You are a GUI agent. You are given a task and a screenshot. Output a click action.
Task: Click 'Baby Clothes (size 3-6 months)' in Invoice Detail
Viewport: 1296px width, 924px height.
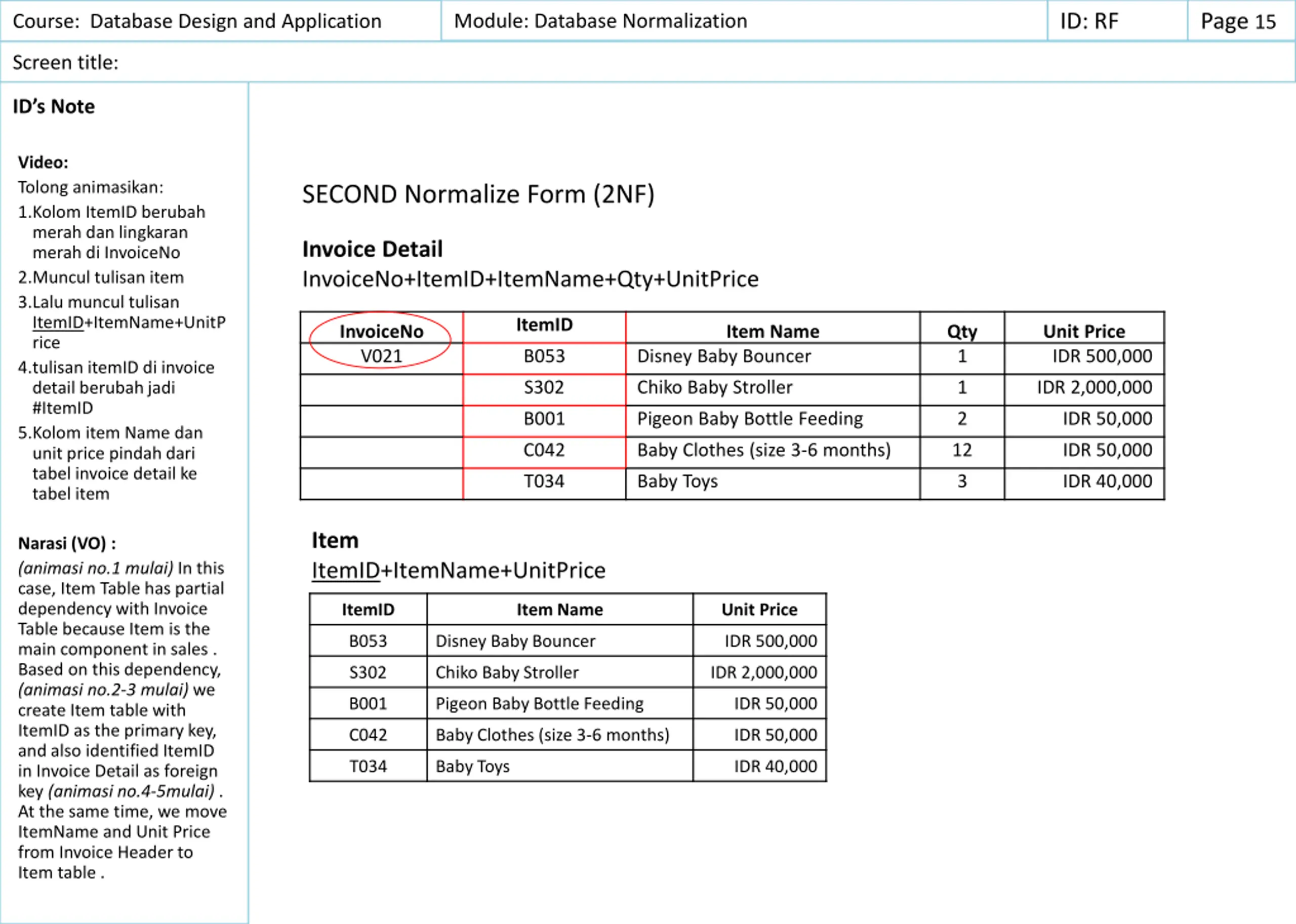(763, 451)
